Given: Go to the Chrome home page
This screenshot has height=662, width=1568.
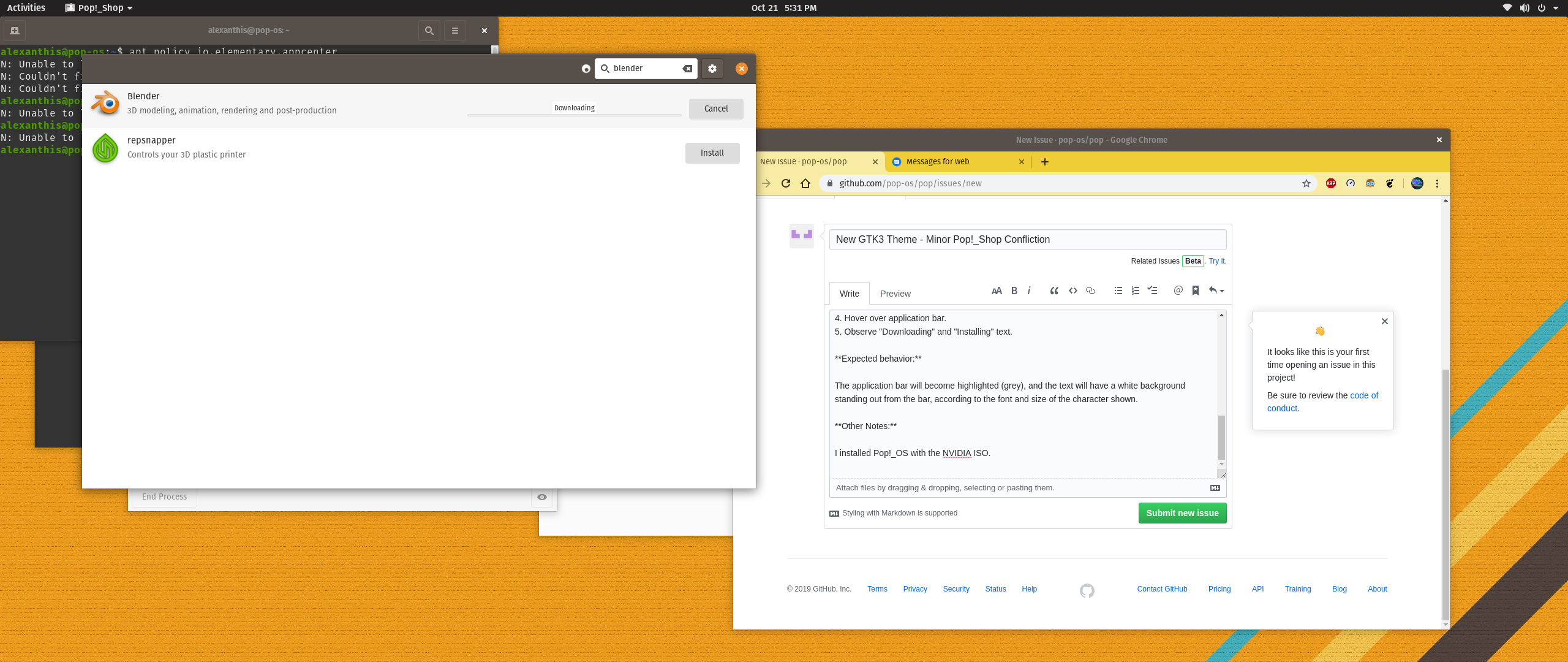Looking at the screenshot, I should [x=805, y=183].
